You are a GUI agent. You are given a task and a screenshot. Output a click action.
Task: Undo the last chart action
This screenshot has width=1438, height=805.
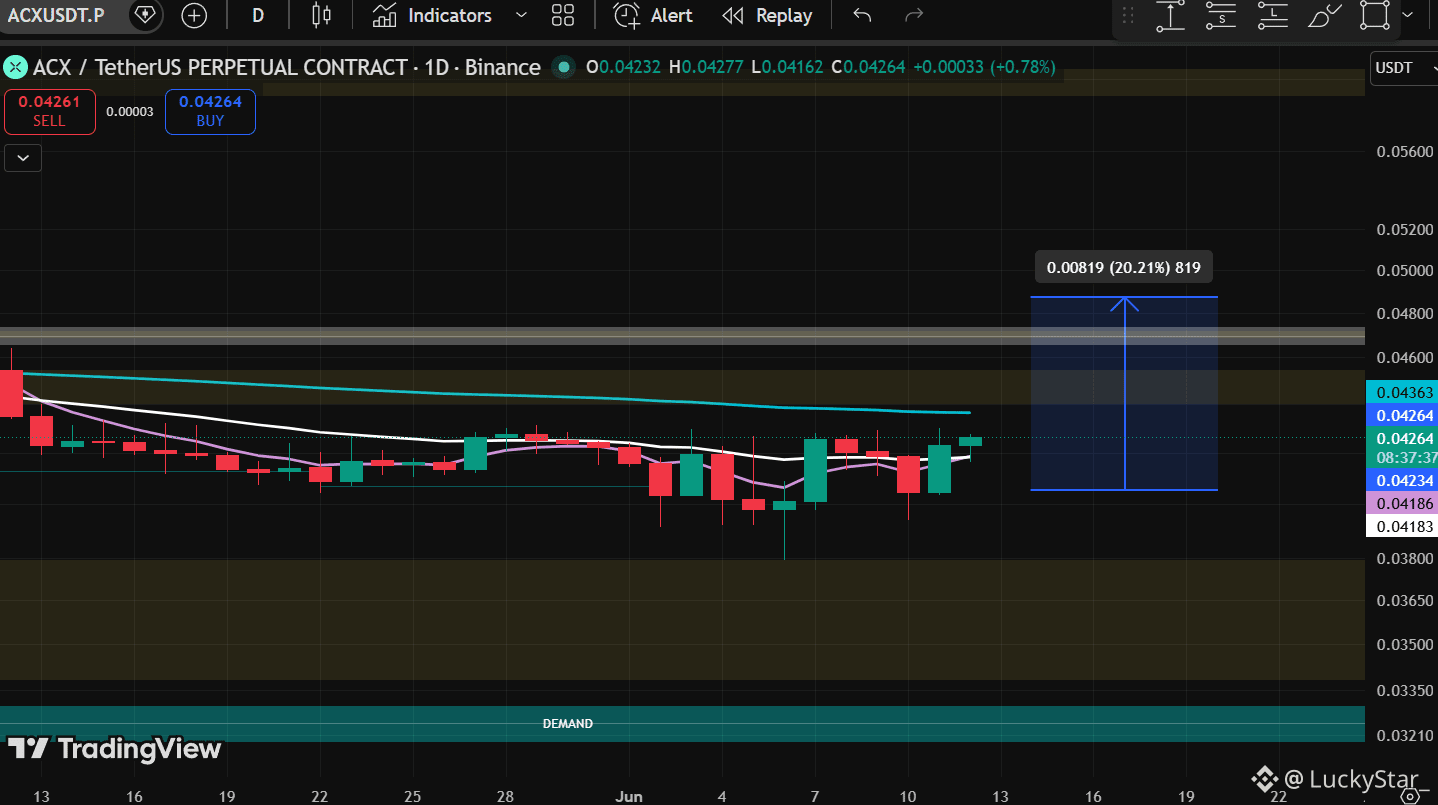coord(862,15)
